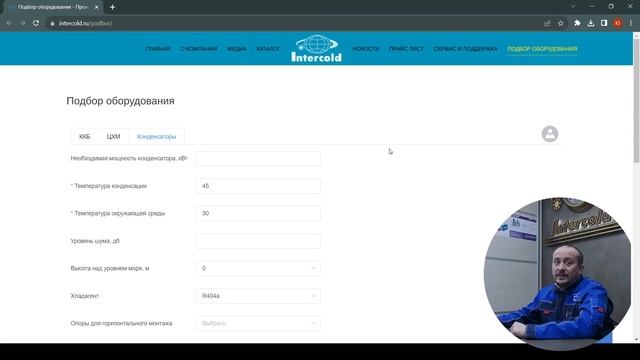Image resolution: width=640 pixels, height=360 pixels.
Task: Click the presenter webcam video circle
Action: pos(558,273)
